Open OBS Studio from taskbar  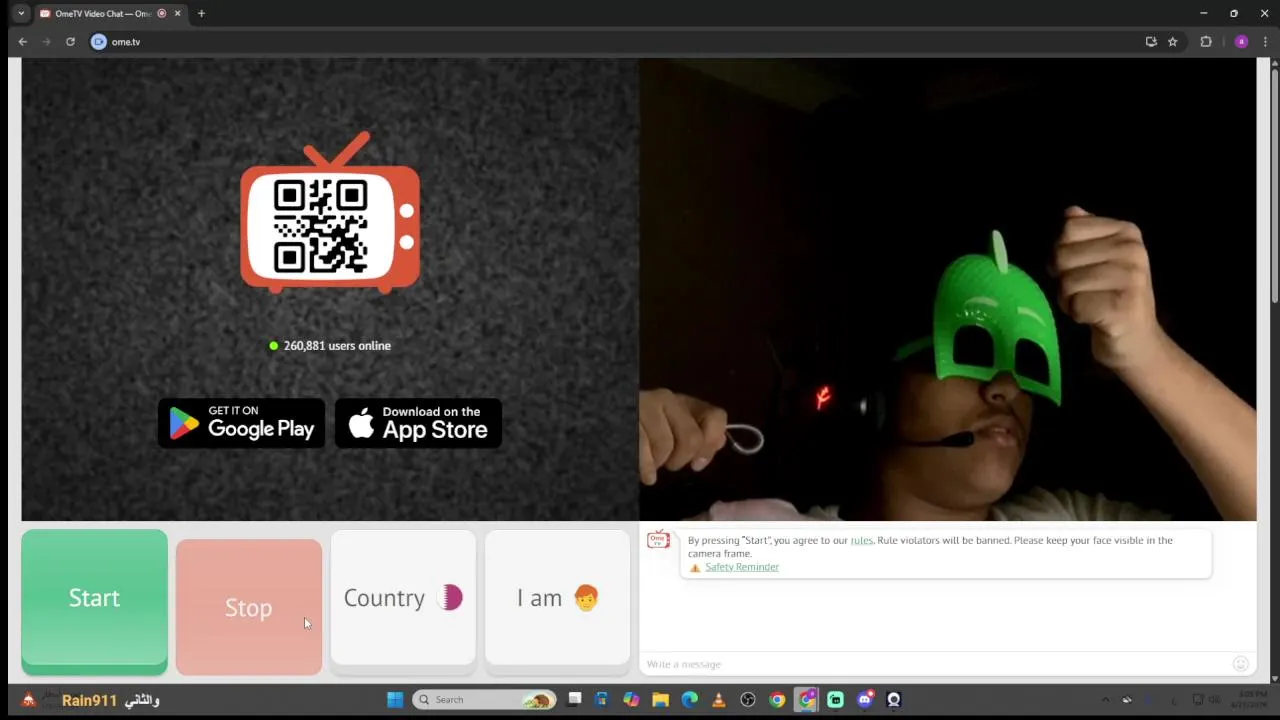[748, 700]
